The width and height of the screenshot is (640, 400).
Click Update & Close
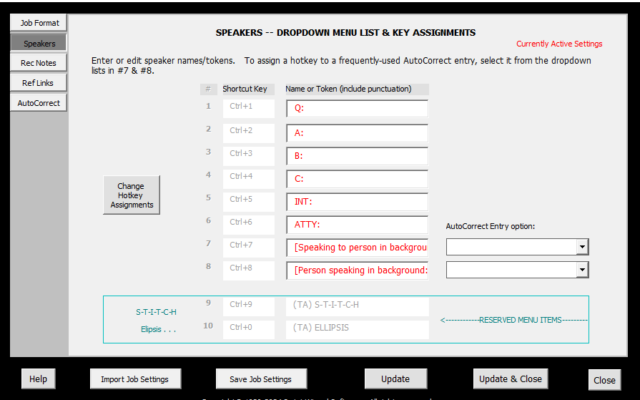tap(510, 379)
